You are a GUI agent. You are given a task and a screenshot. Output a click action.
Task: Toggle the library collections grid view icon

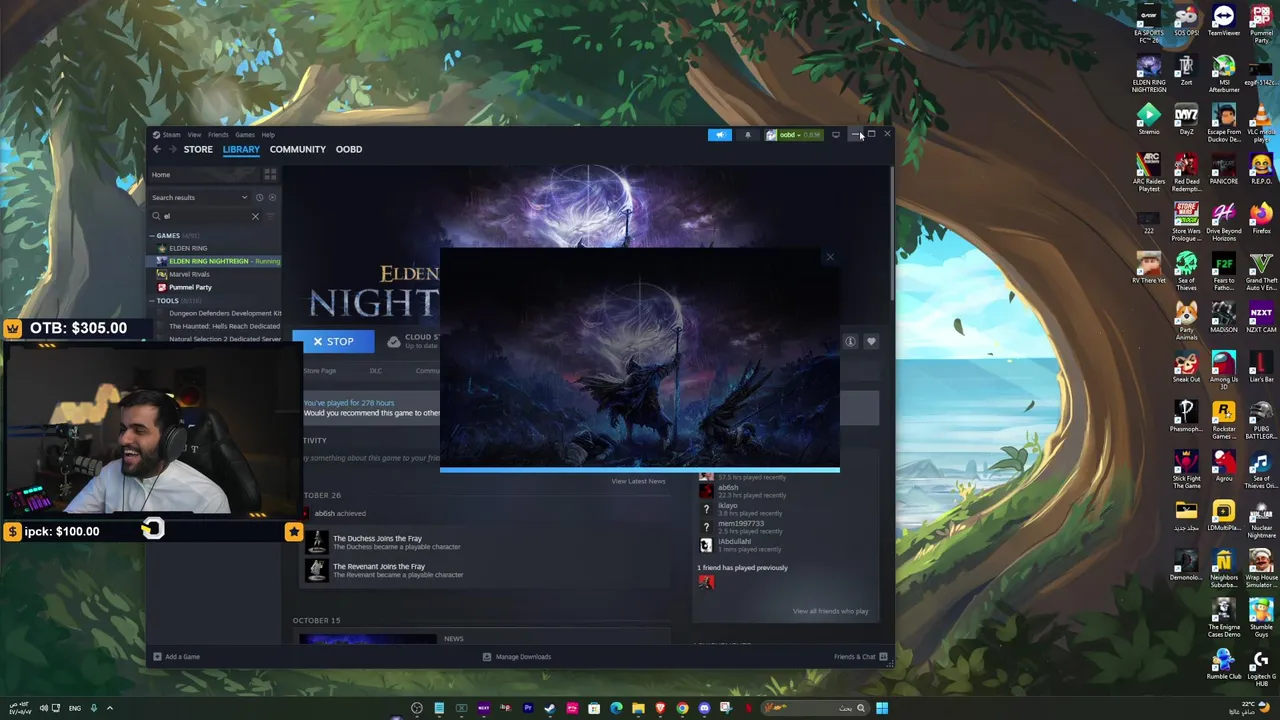[x=270, y=174]
